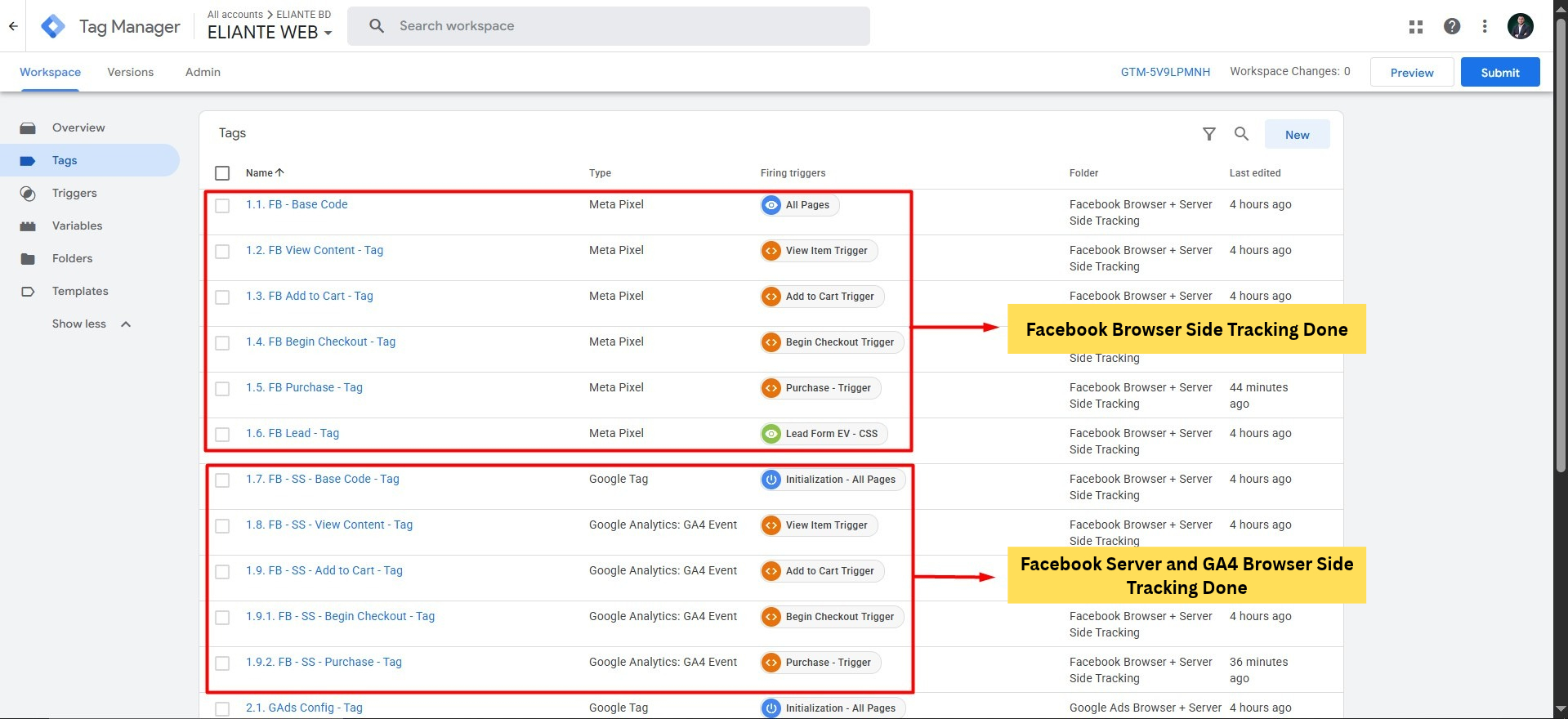Collapse the sidebar with Show less
Viewport: 1568px width, 719px height.
(x=90, y=324)
